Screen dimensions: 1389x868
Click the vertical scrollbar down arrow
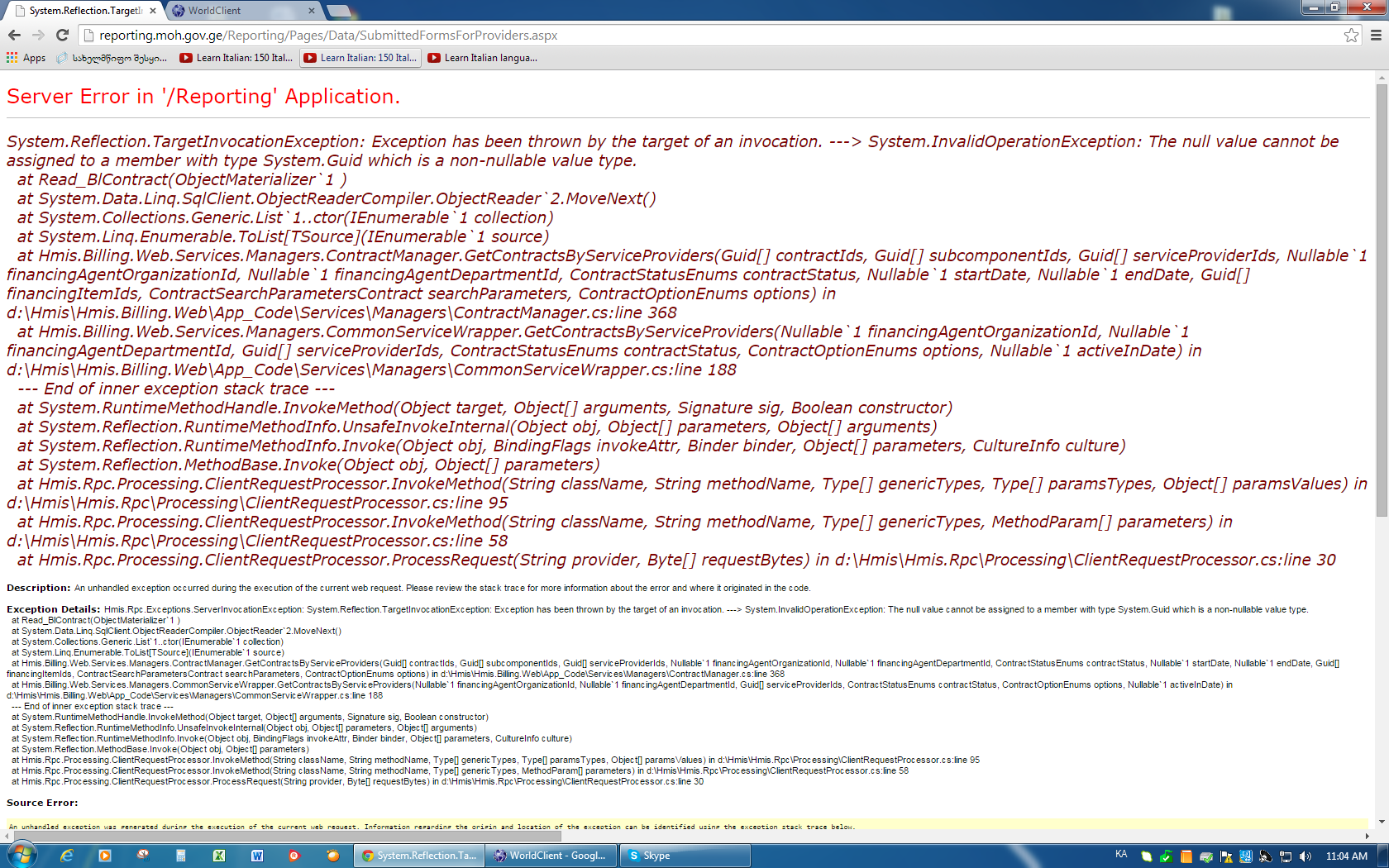[x=1382, y=822]
